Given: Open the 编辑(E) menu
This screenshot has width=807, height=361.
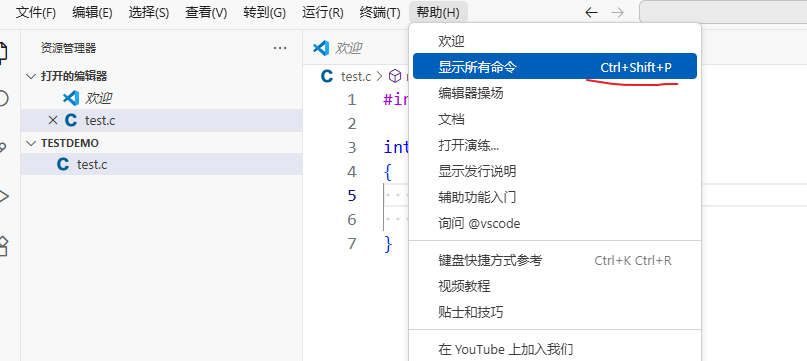Looking at the screenshot, I should pos(92,13).
